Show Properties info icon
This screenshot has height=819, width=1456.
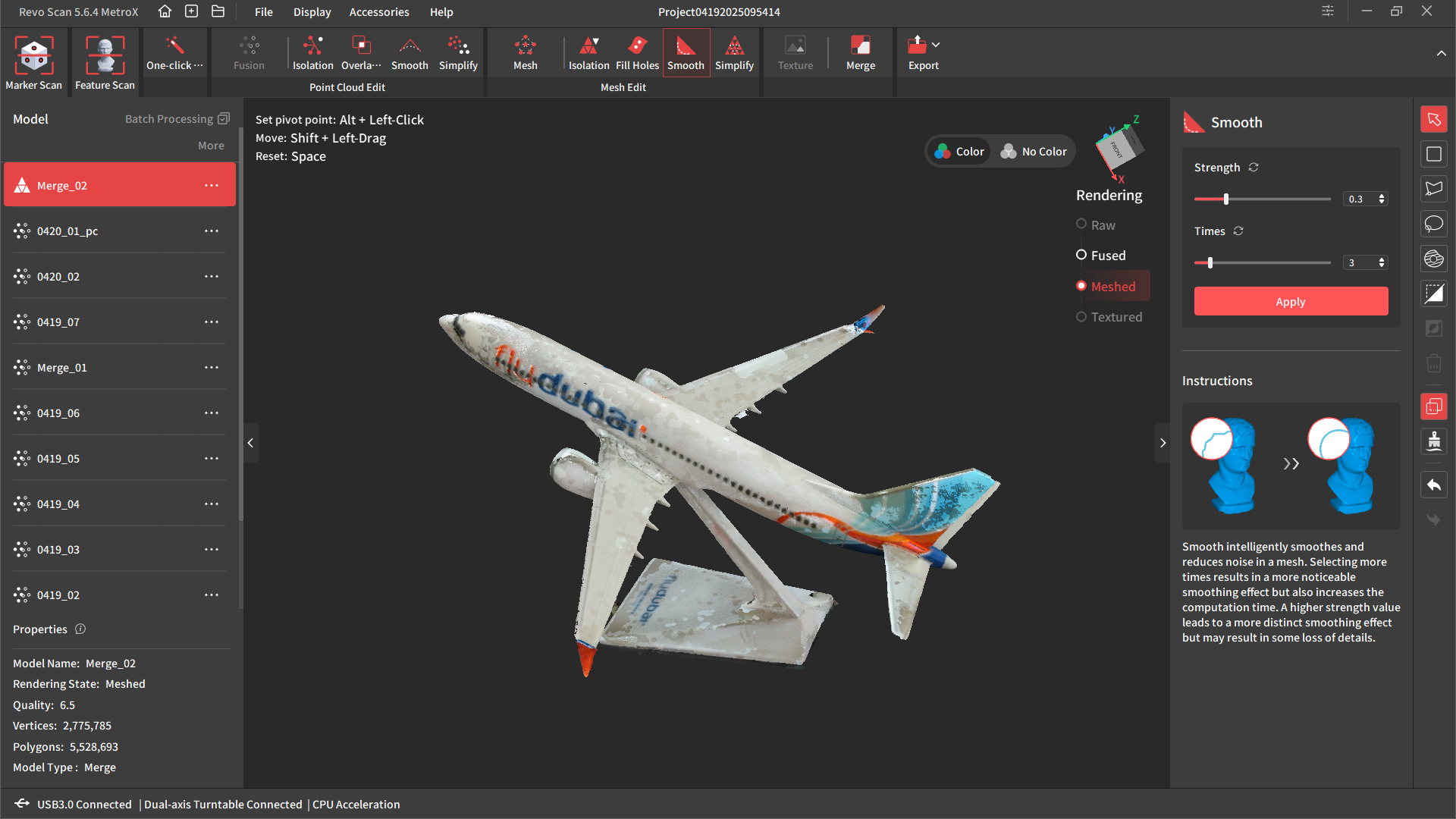80,629
